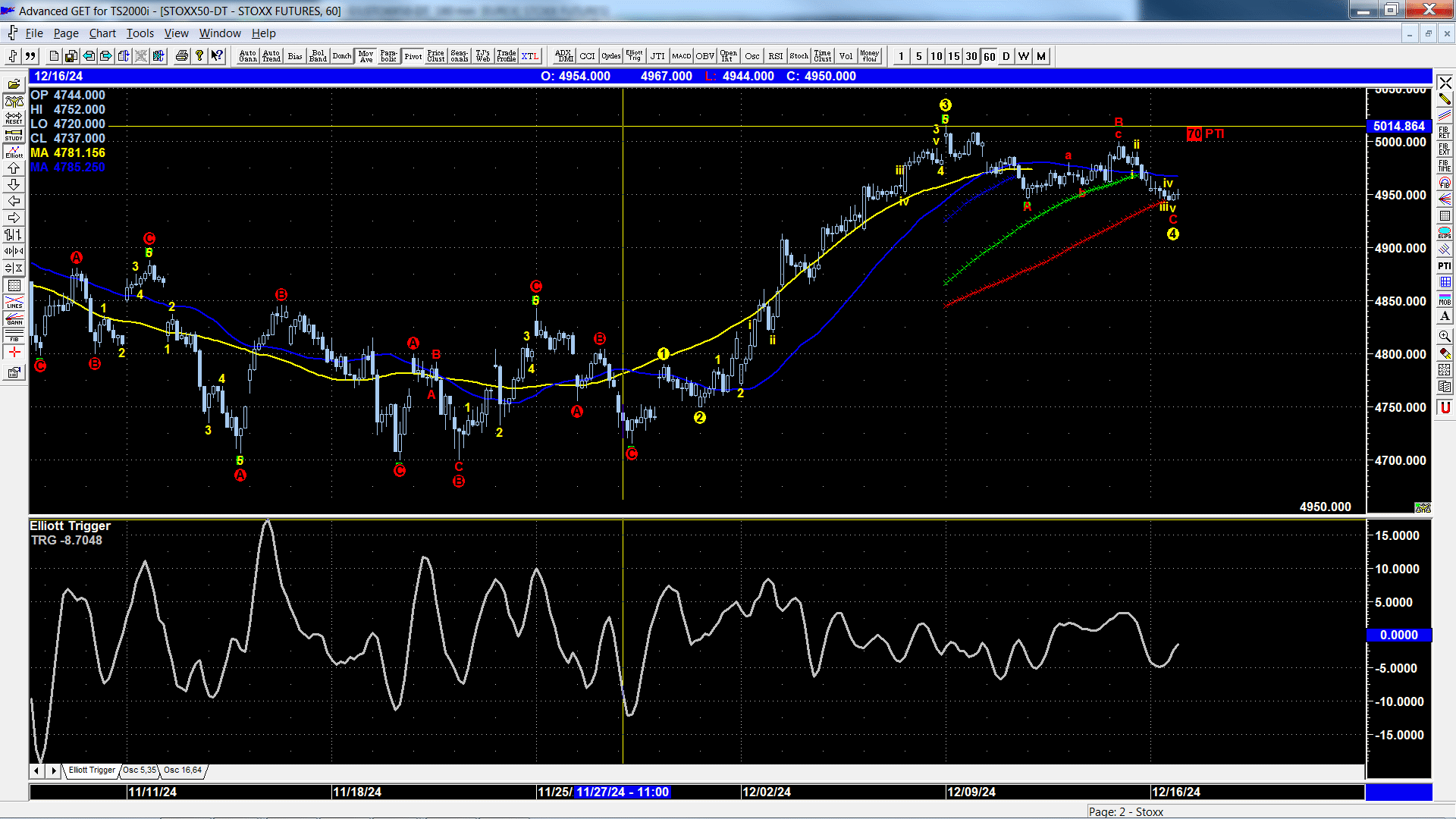Click the tab scroll right arrow
This screenshot has height=819, width=1456.
tap(53, 770)
